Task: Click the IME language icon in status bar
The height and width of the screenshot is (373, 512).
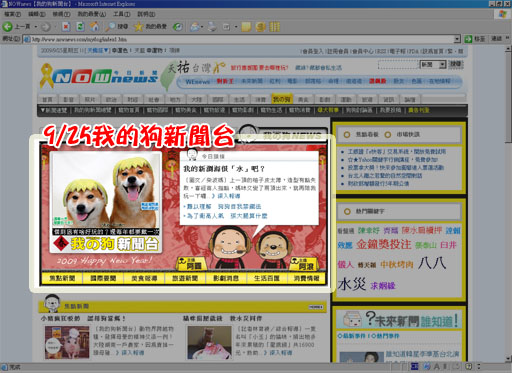Action: point(414,367)
